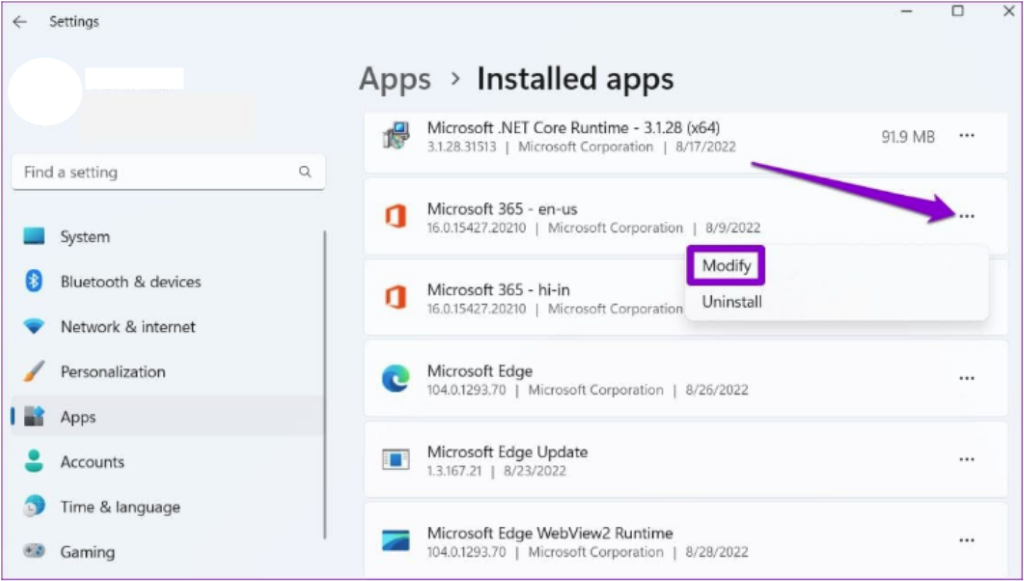Viewport: 1024px width, 581px height.
Task: Open the System category label
Action: (85, 236)
